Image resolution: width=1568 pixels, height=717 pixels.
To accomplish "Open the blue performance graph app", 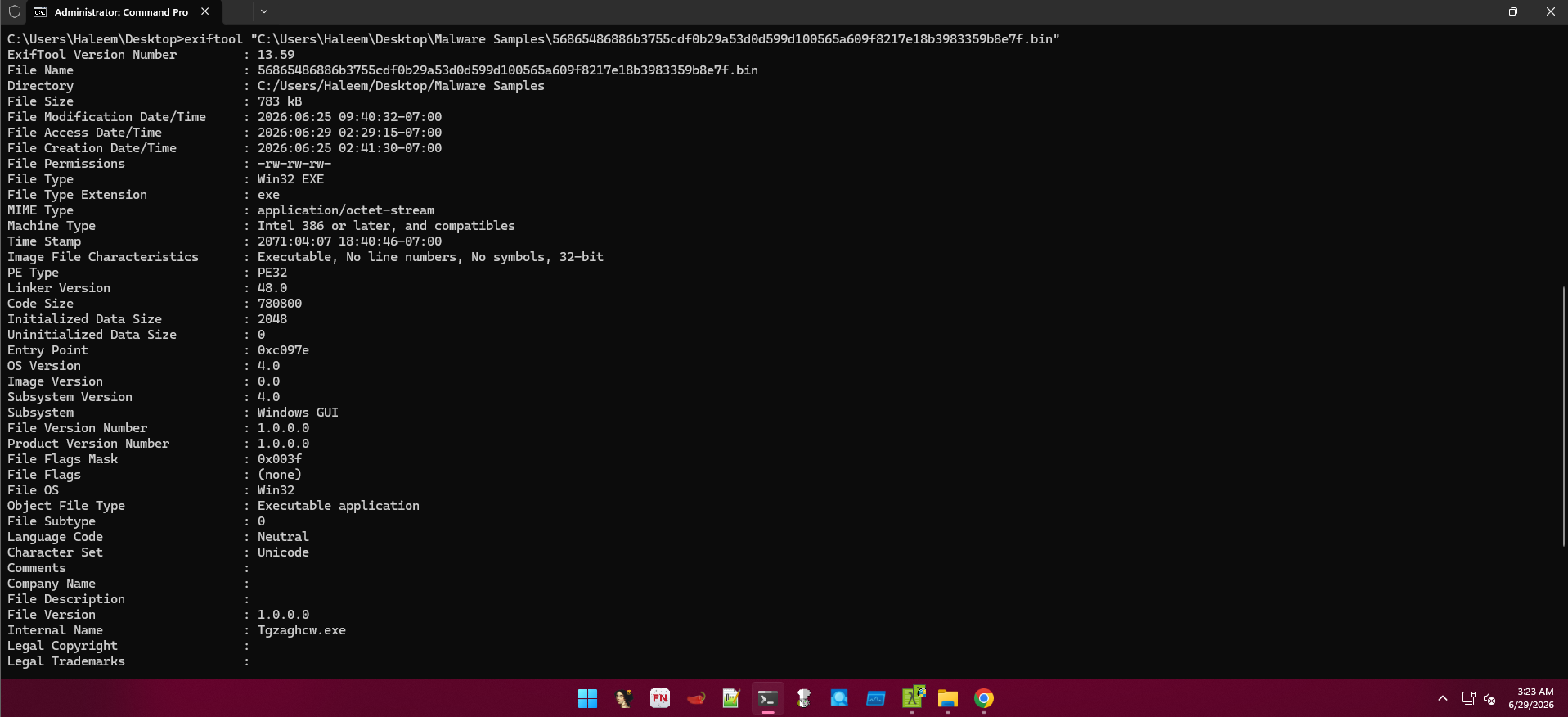I will [876, 698].
